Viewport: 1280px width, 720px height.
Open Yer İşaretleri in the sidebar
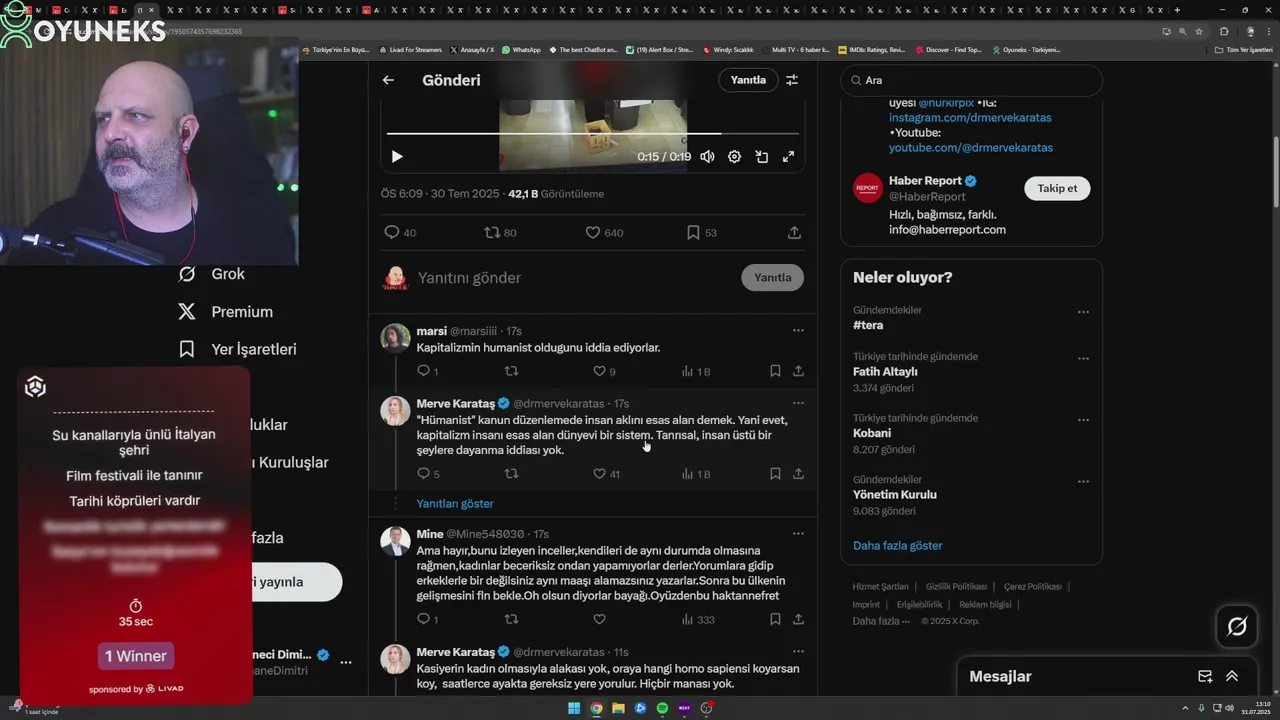(237, 349)
